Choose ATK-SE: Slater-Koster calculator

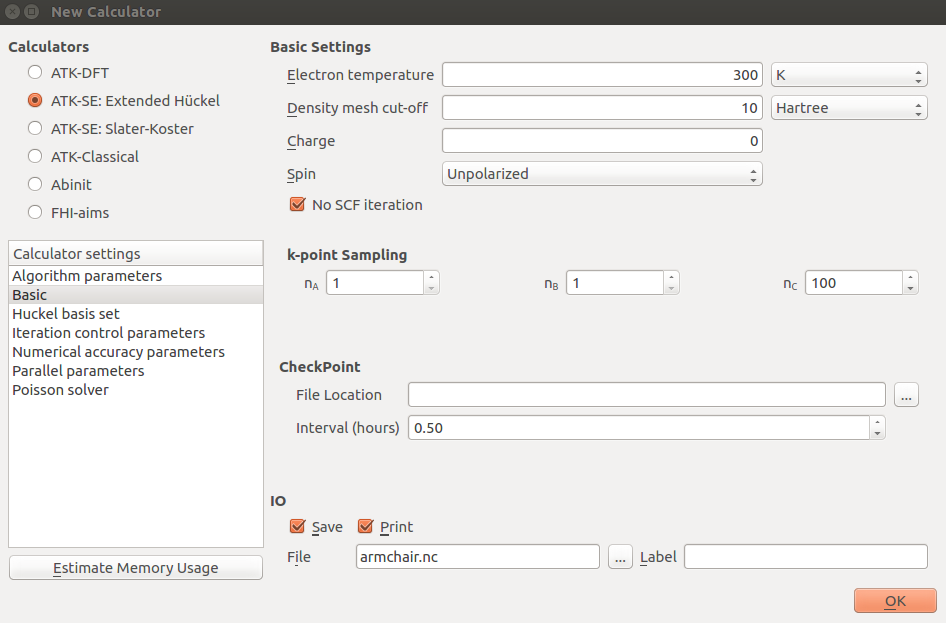pyautogui.click(x=35, y=128)
